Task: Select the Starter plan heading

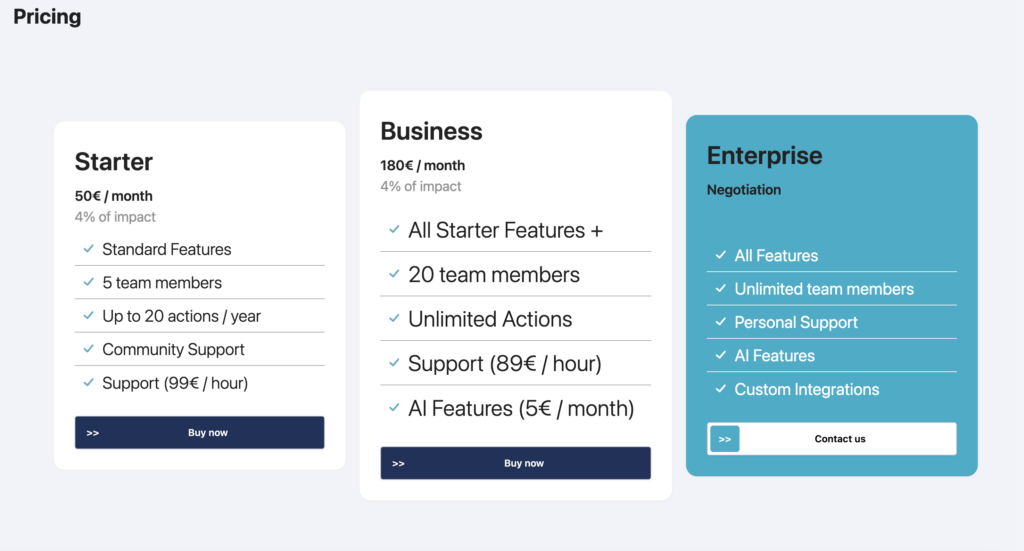Action: [x=114, y=162]
